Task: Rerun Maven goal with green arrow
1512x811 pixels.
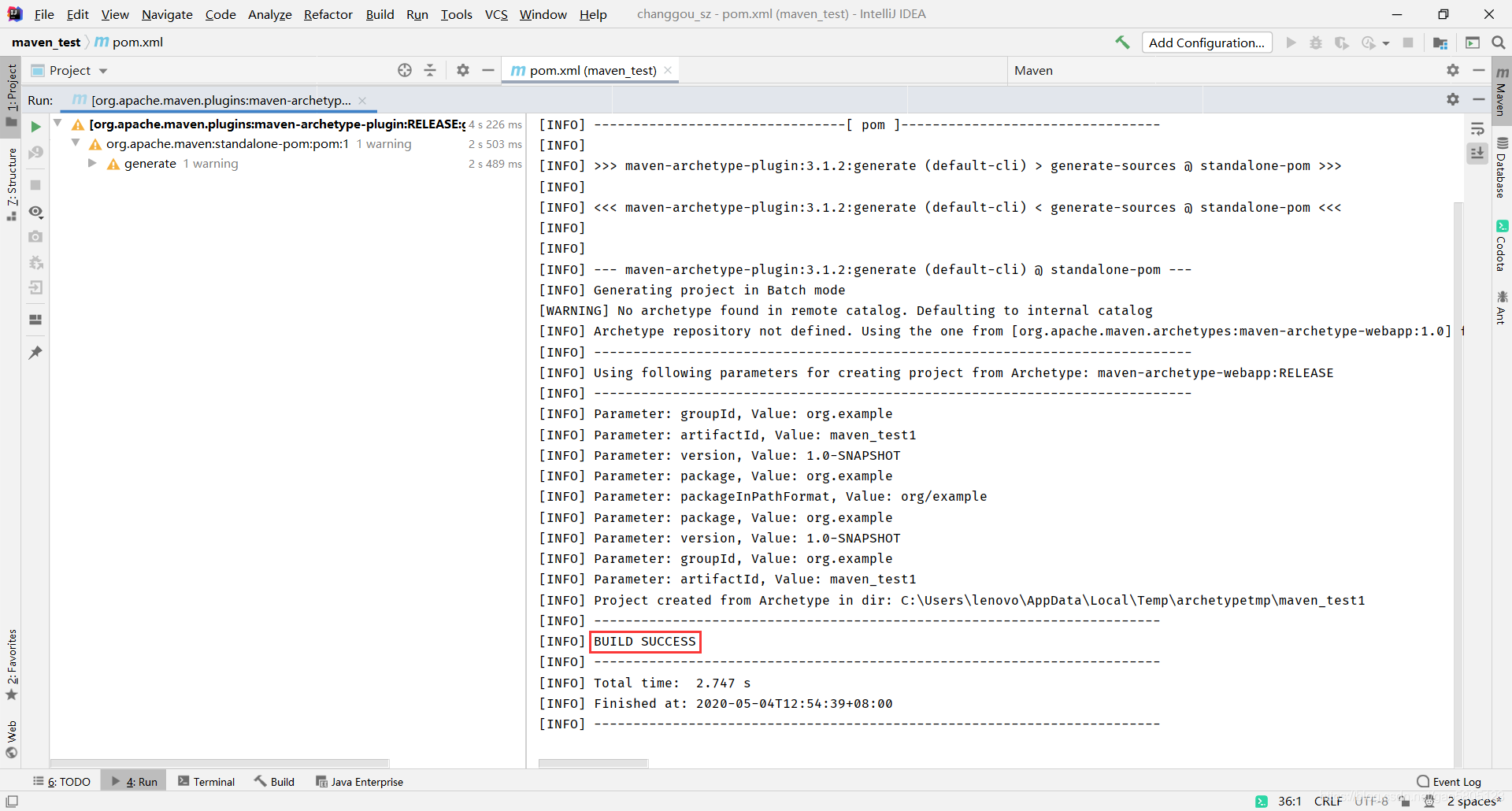Action: pyautogui.click(x=35, y=126)
